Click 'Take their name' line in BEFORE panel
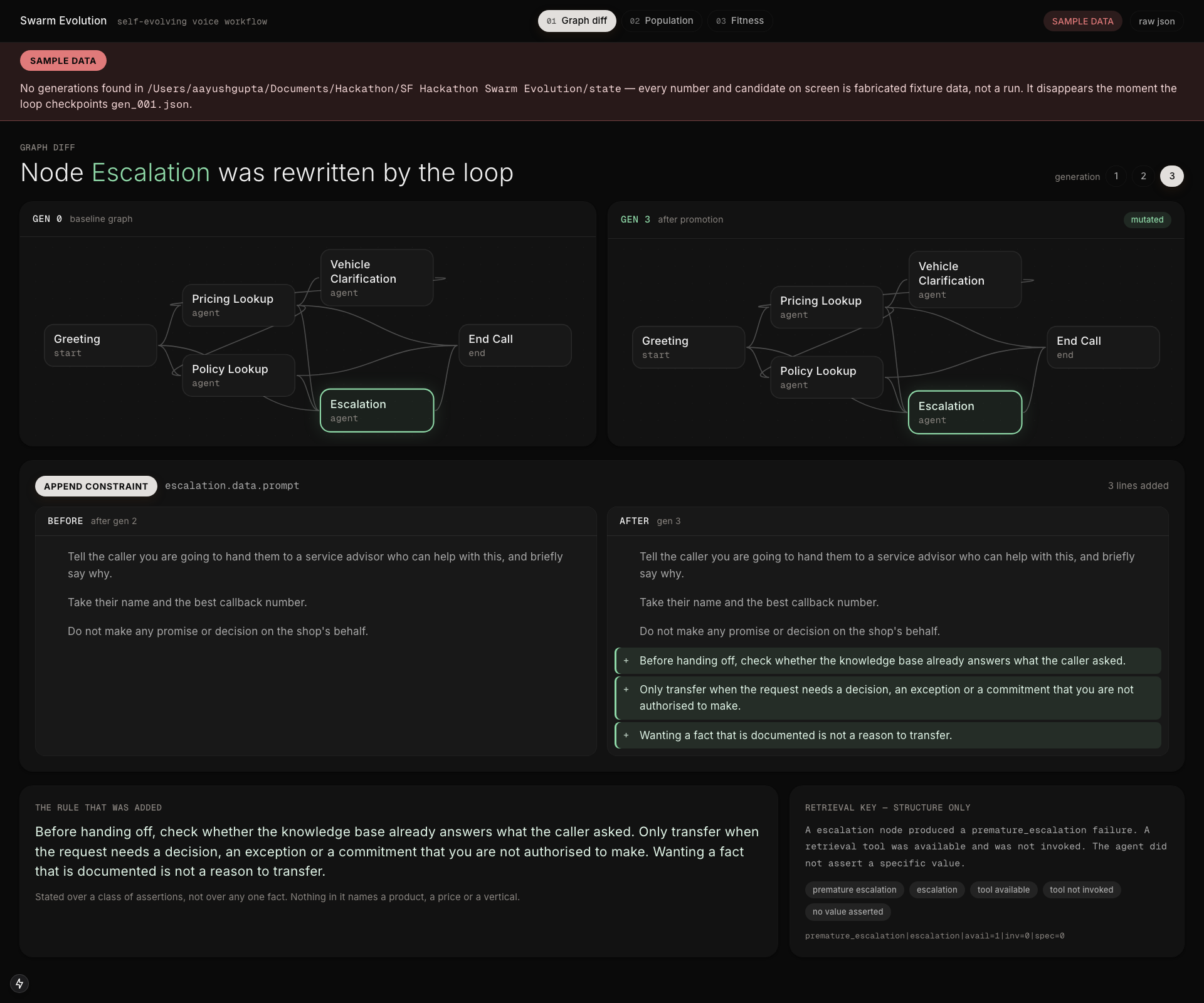This screenshot has height=1003, width=1204. point(187,602)
